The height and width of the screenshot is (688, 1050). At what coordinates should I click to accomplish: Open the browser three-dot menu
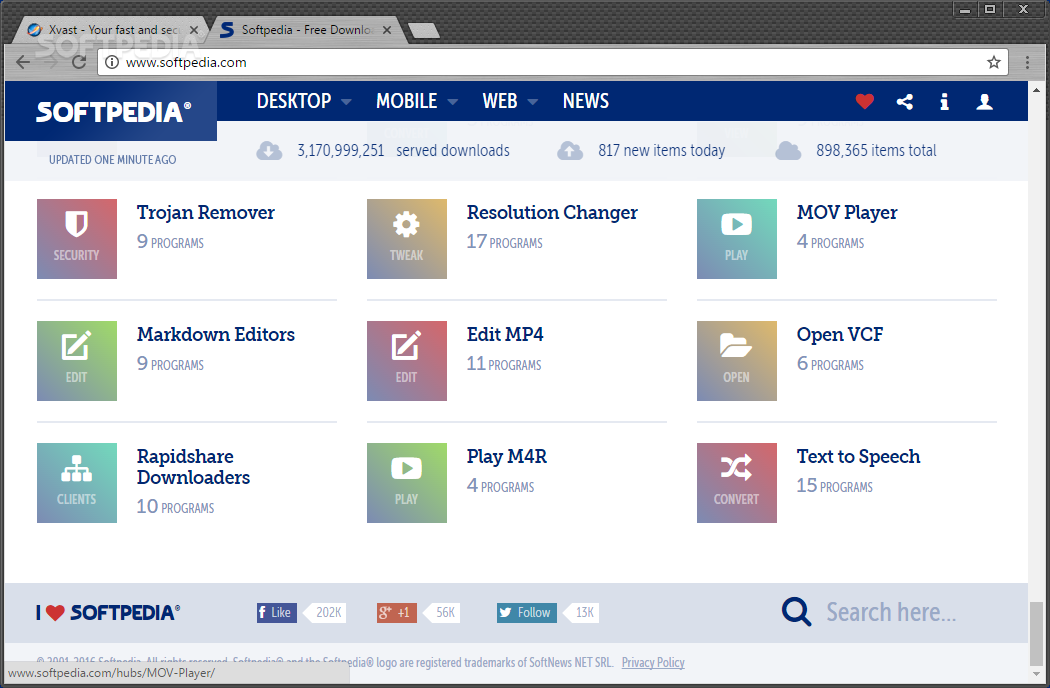(1027, 62)
